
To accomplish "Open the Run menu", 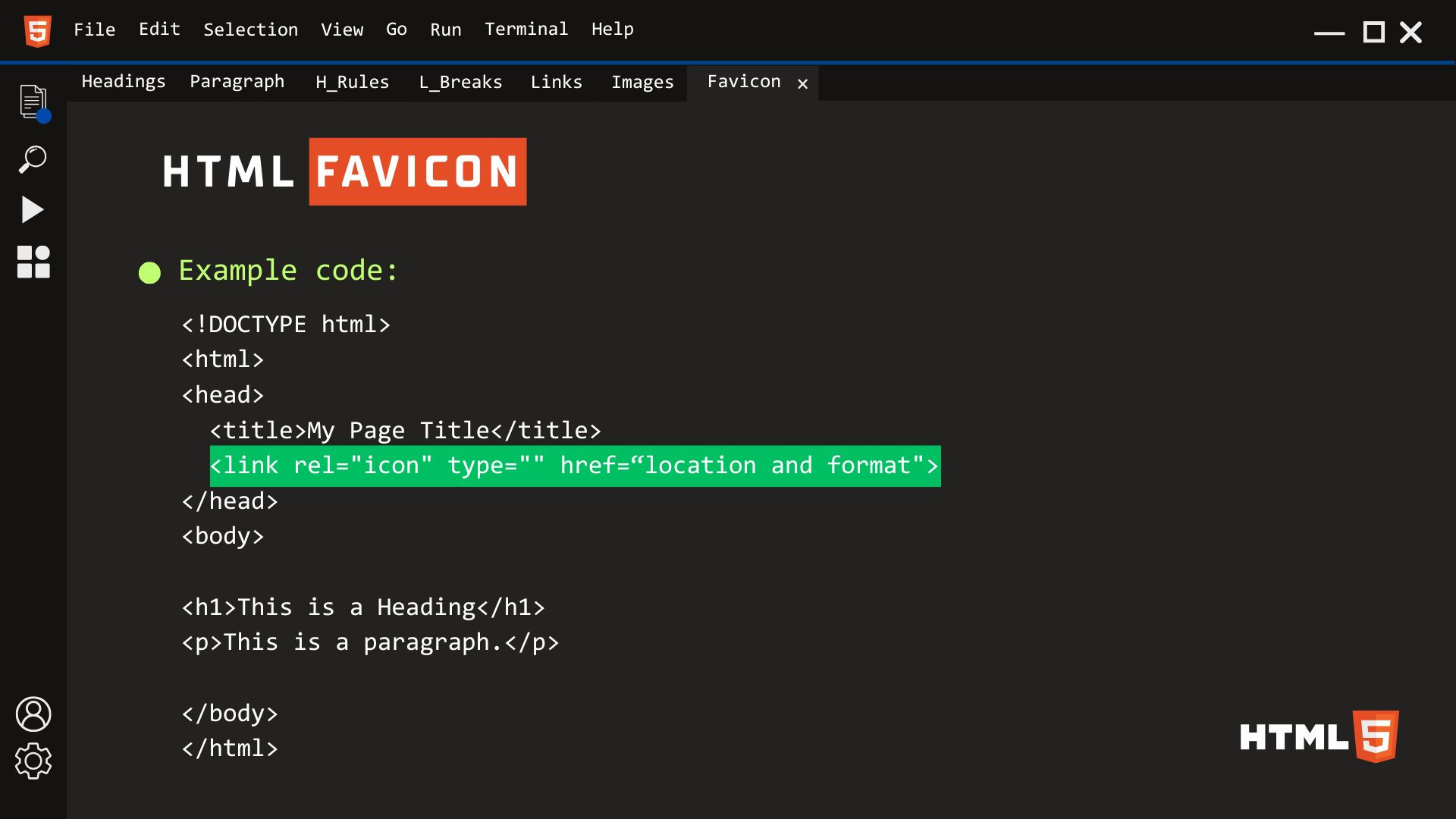I will point(446,30).
